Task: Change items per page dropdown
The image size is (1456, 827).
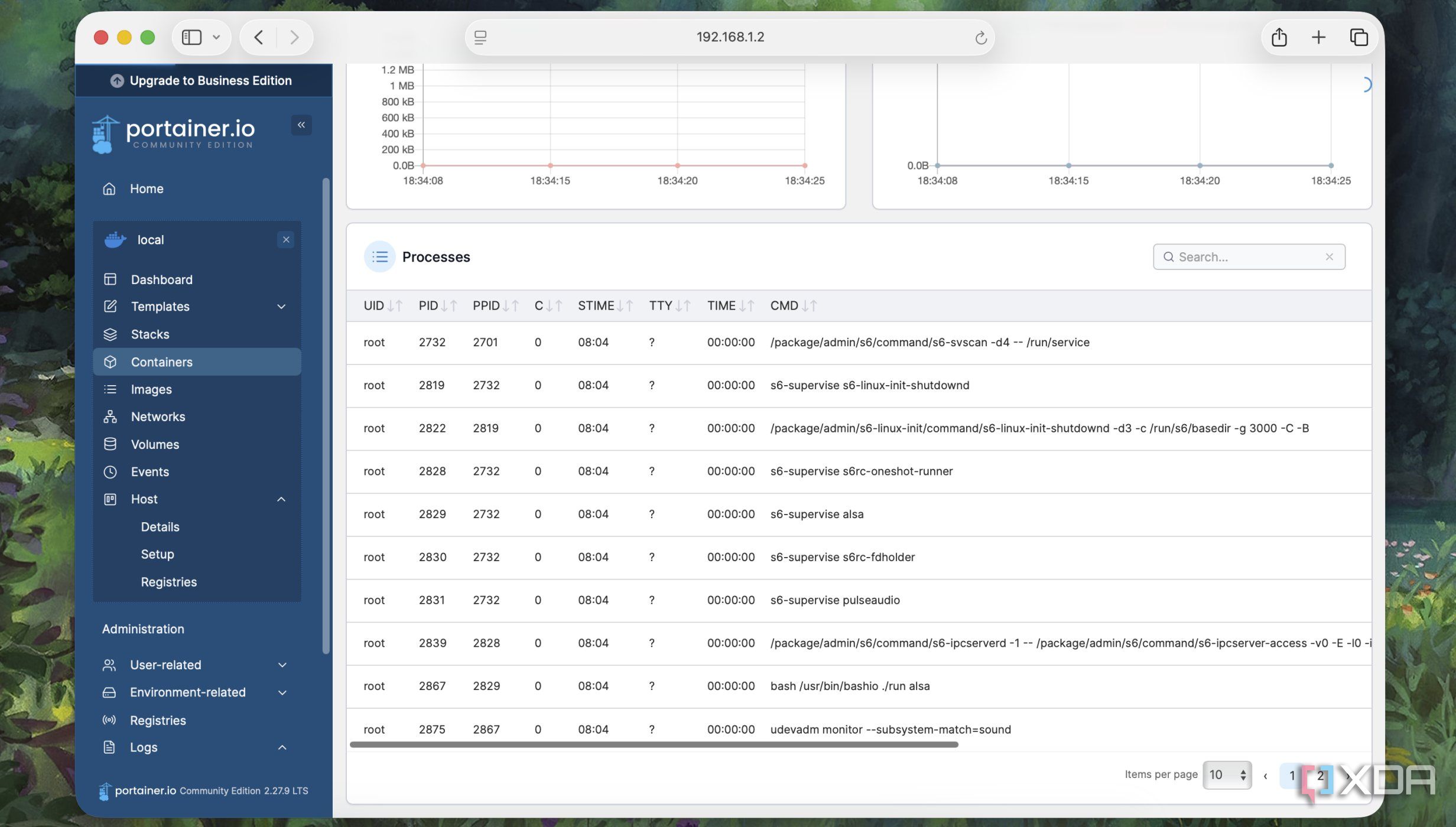Action: pyautogui.click(x=1227, y=774)
